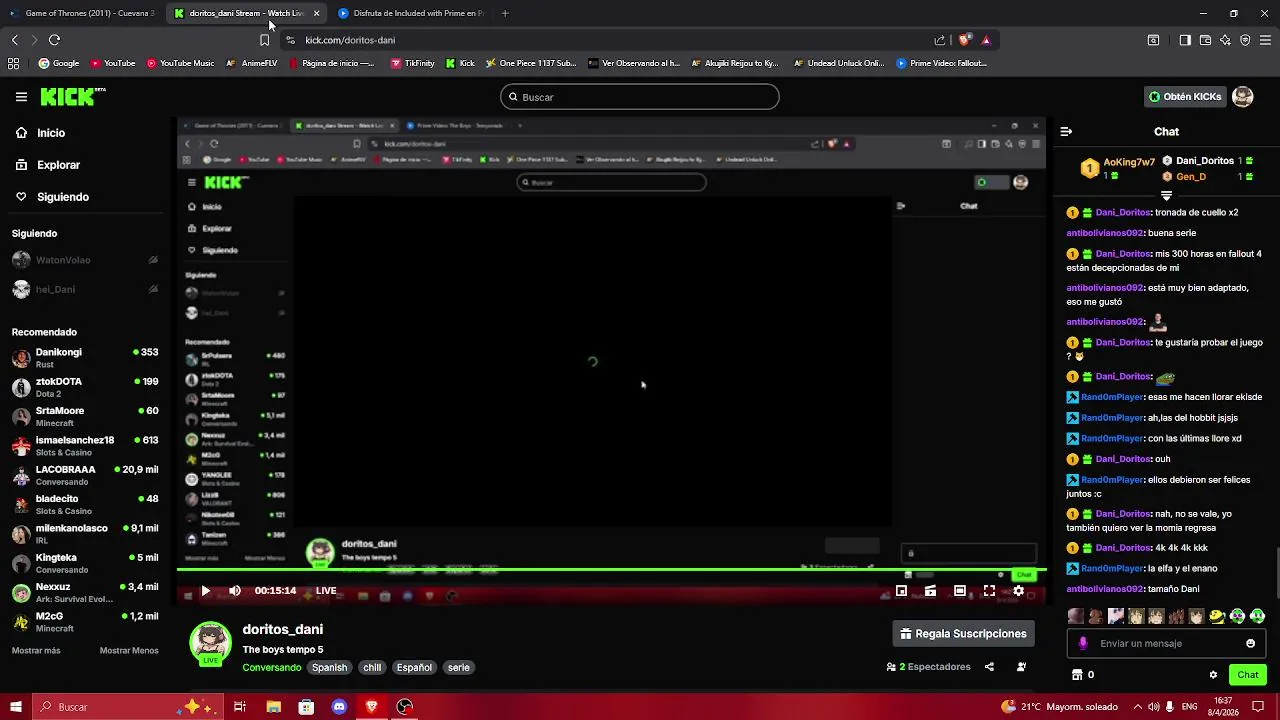
Task: Open the Kick hamburger menu
Action: click(21, 97)
